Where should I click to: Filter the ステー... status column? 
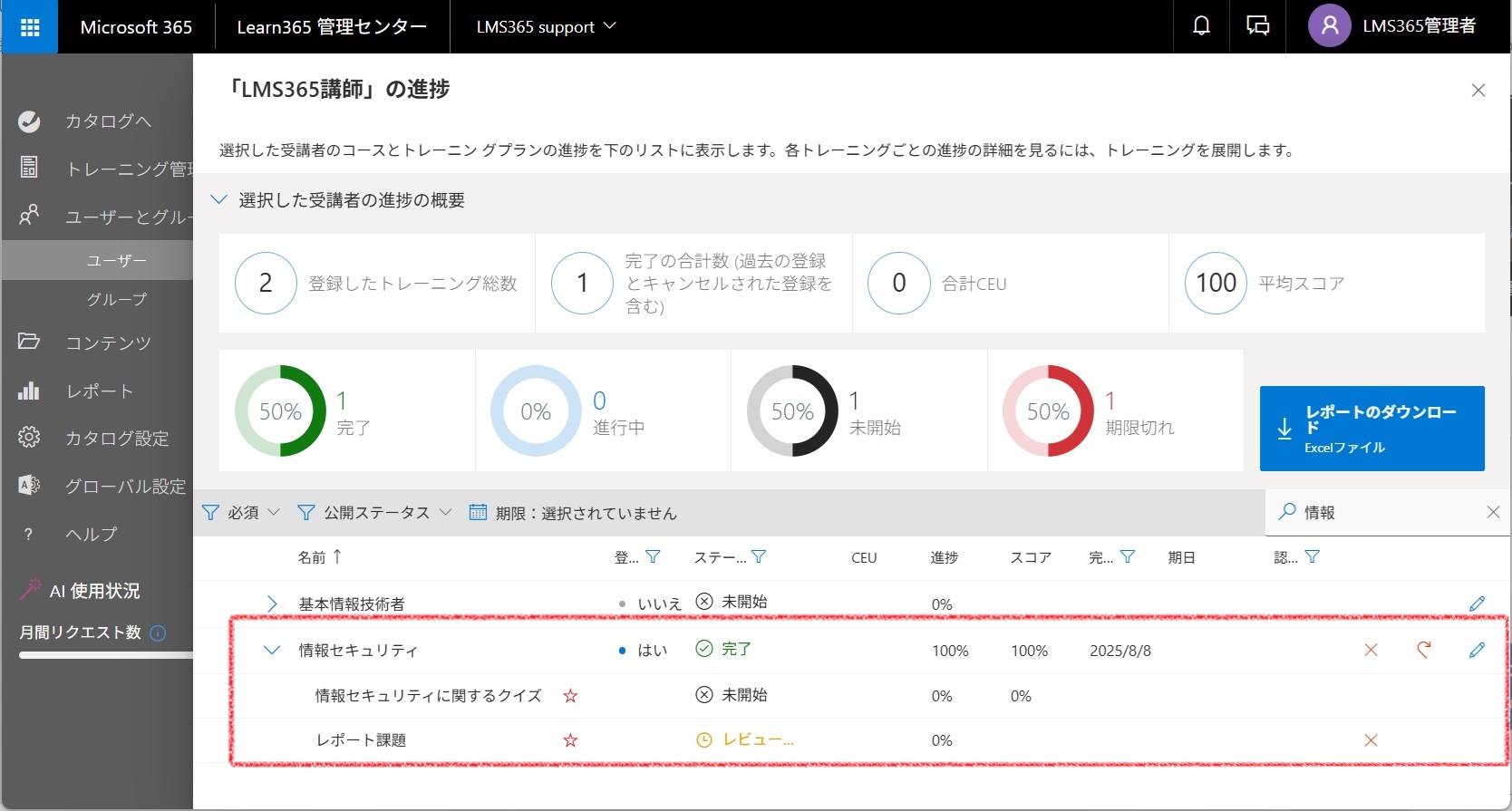759,557
